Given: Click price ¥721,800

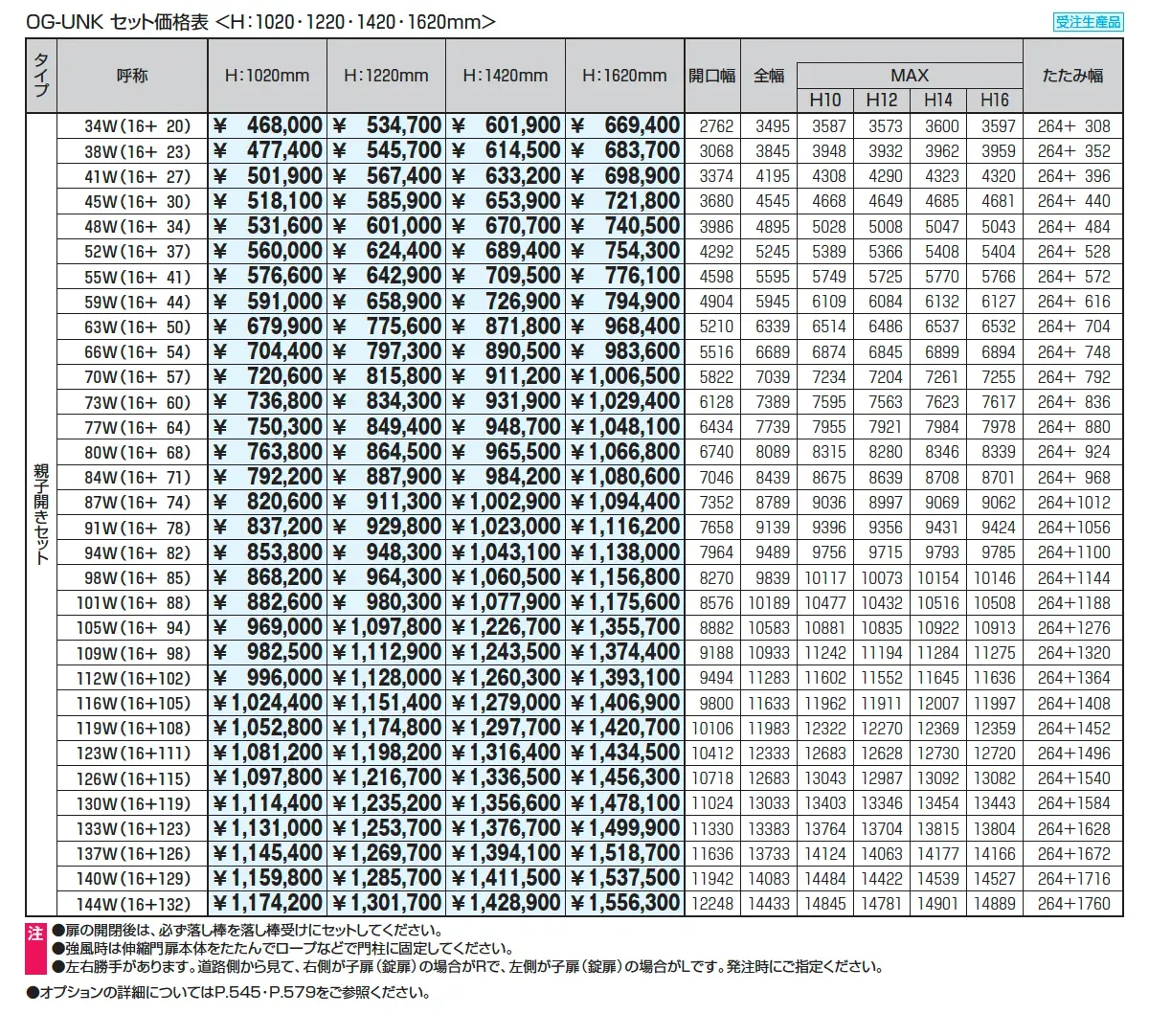Looking at the screenshot, I should 624,201.
